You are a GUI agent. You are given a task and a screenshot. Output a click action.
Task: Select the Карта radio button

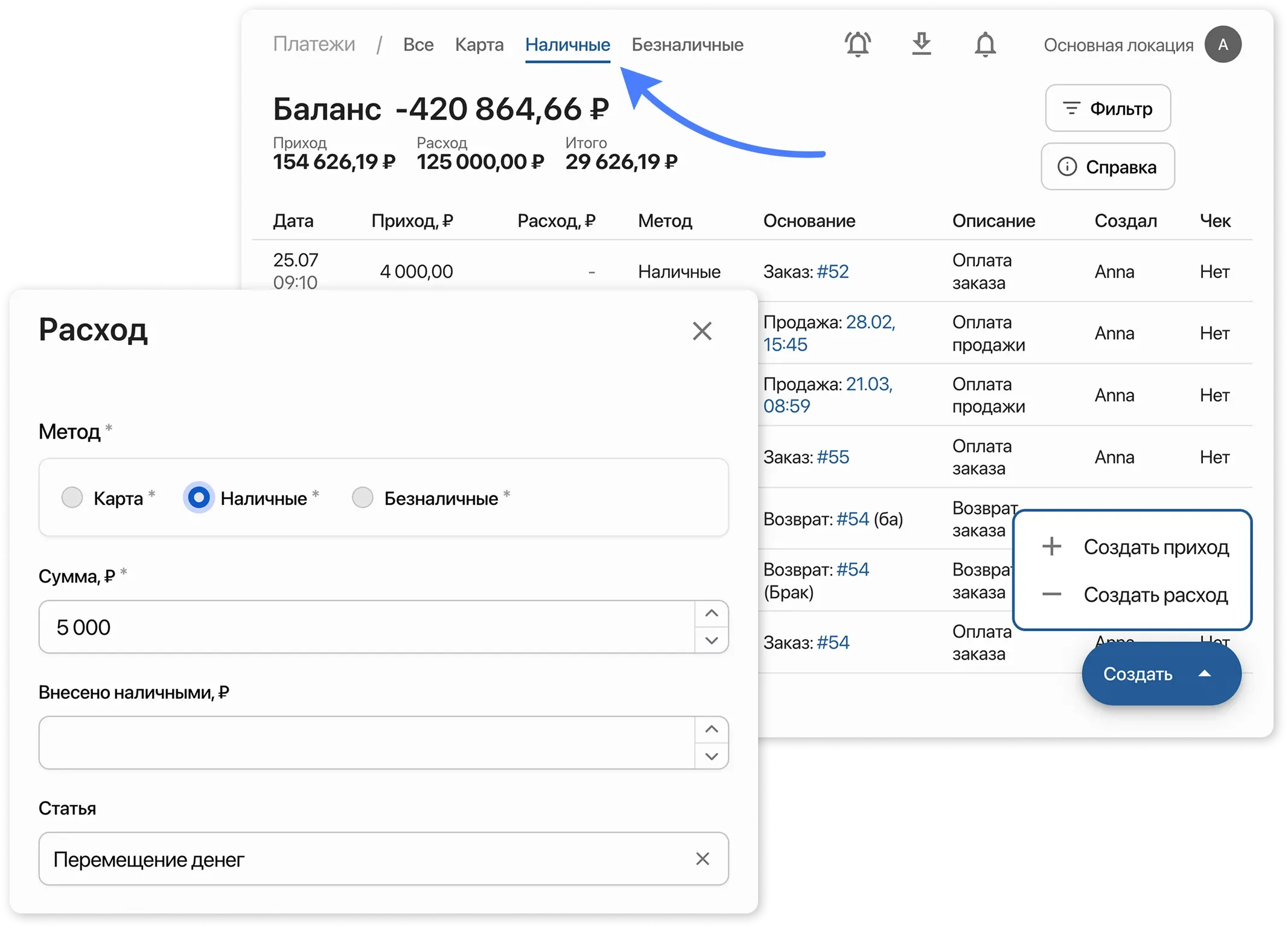(72, 498)
